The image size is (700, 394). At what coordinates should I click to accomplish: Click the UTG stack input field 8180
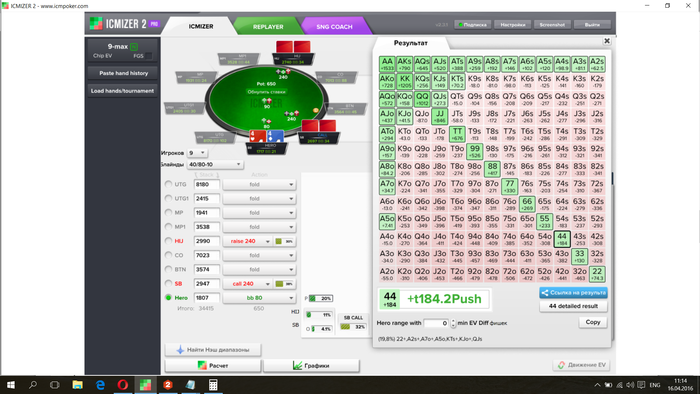(x=207, y=184)
